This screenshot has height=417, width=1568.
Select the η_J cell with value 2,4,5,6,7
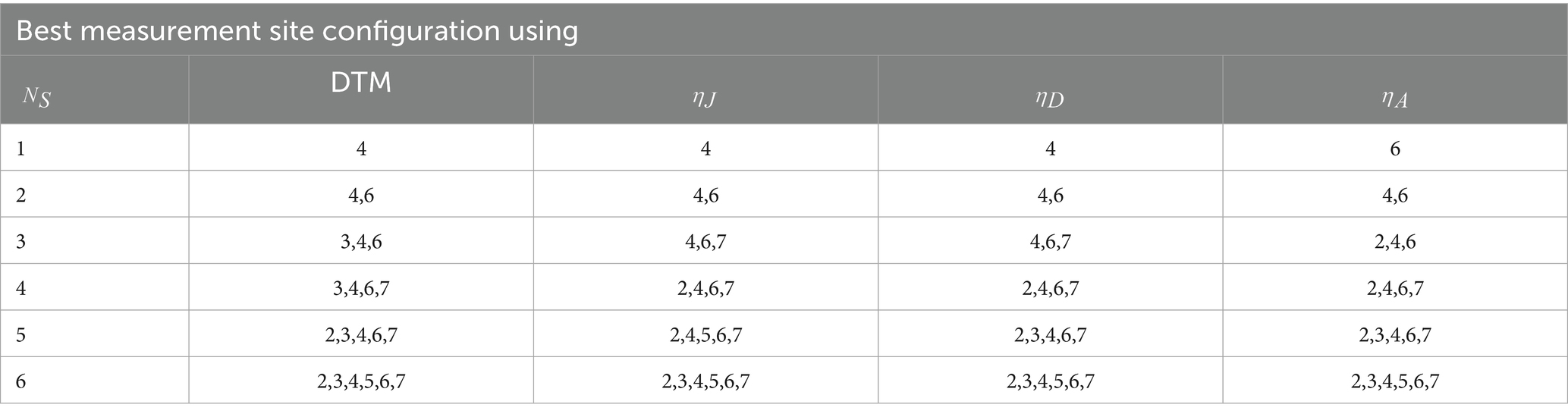point(705,334)
